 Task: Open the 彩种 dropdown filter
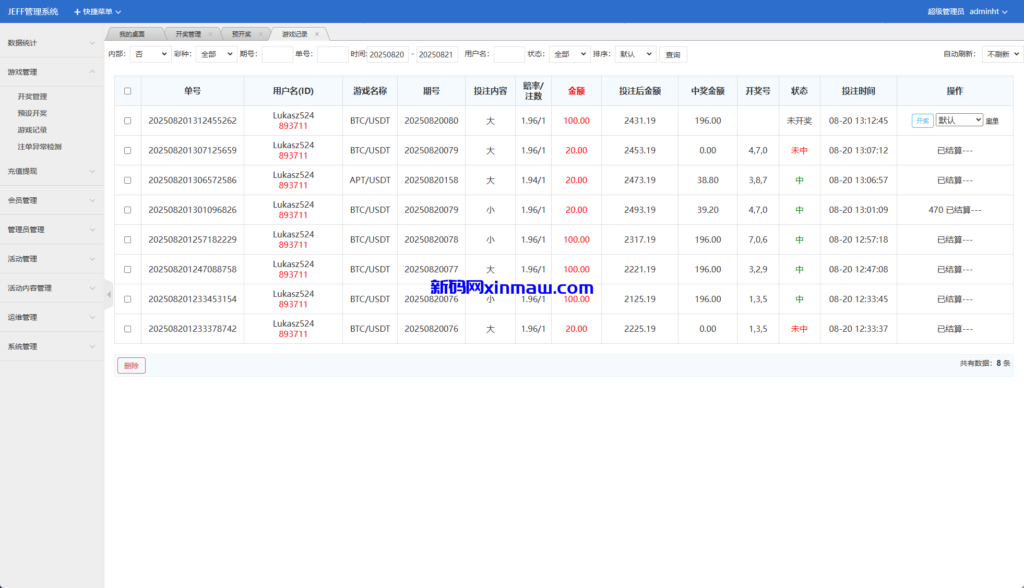pyautogui.click(x=216, y=54)
